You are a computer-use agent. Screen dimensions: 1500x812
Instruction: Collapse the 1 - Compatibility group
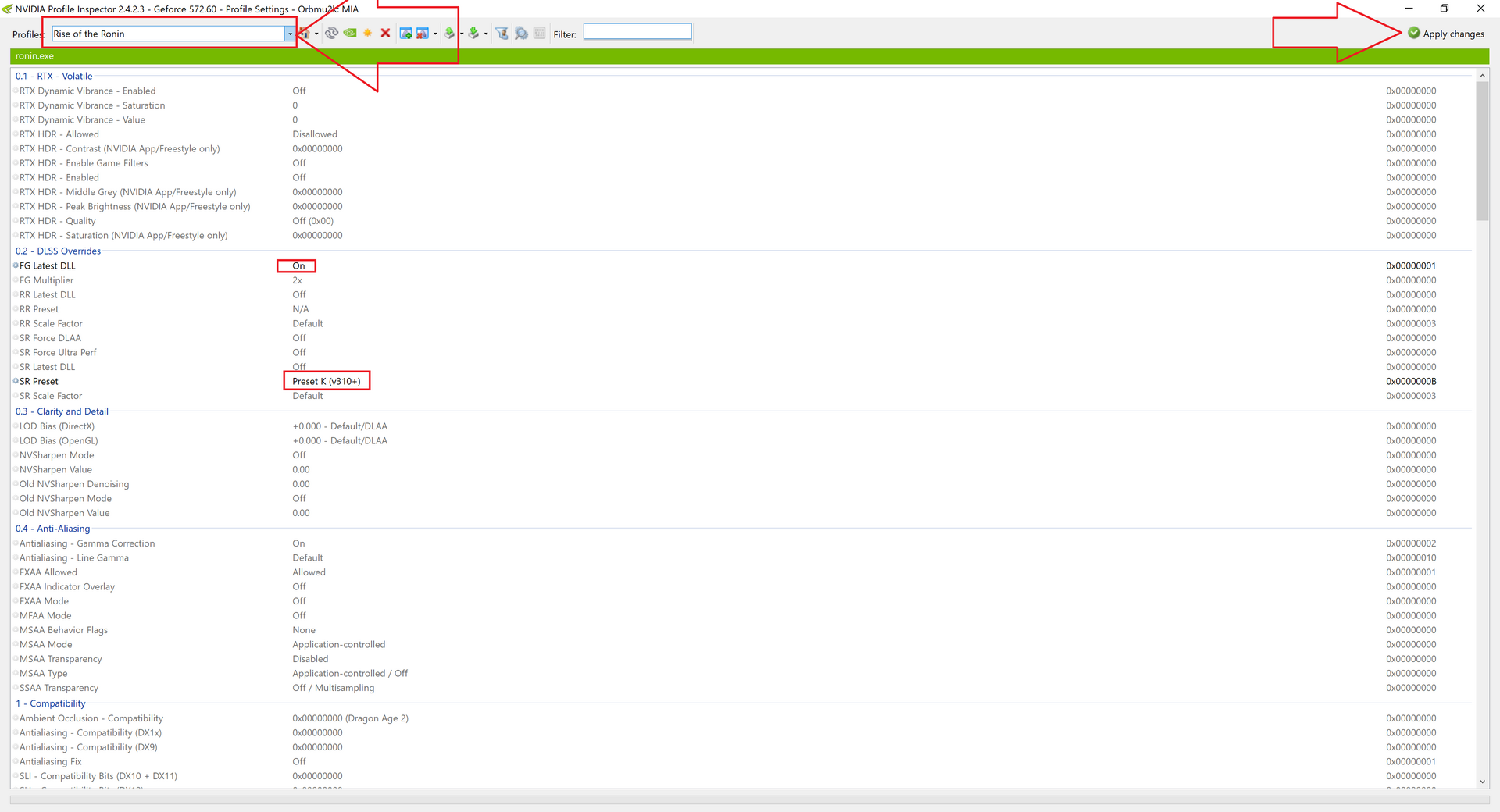(x=50, y=703)
